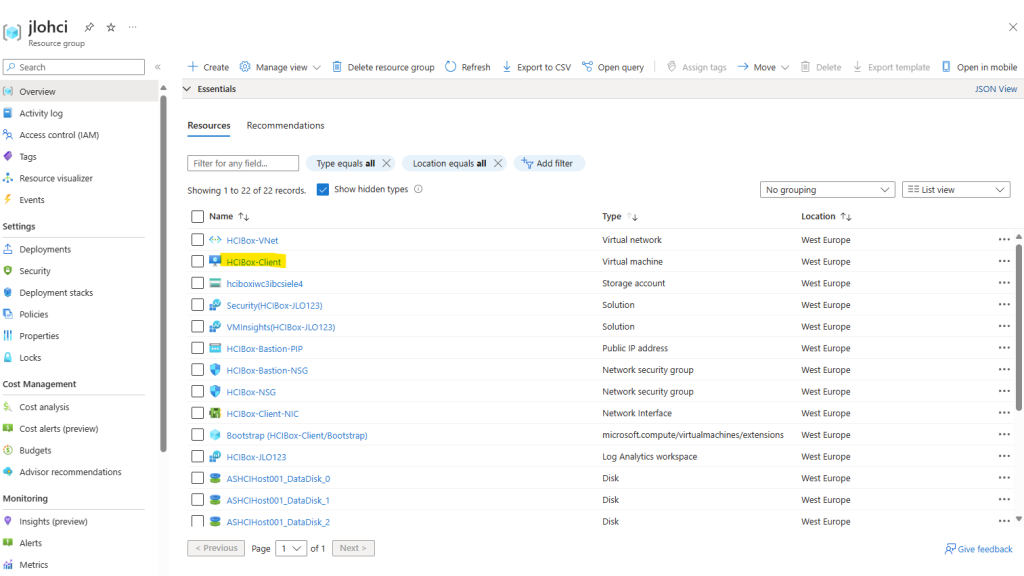The image size is (1024, 576).
Task: Click the HCIBox-Client virtual machine icon
Action: (215, 261)
